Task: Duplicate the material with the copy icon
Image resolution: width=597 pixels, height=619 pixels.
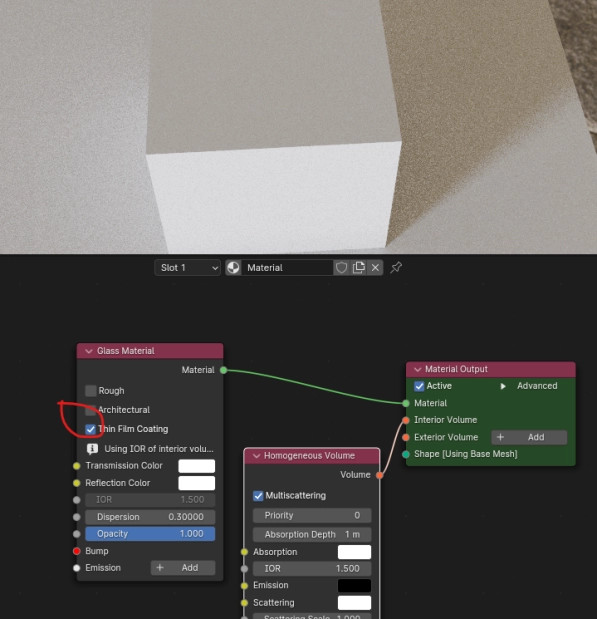Action: [x=358, y=268]
